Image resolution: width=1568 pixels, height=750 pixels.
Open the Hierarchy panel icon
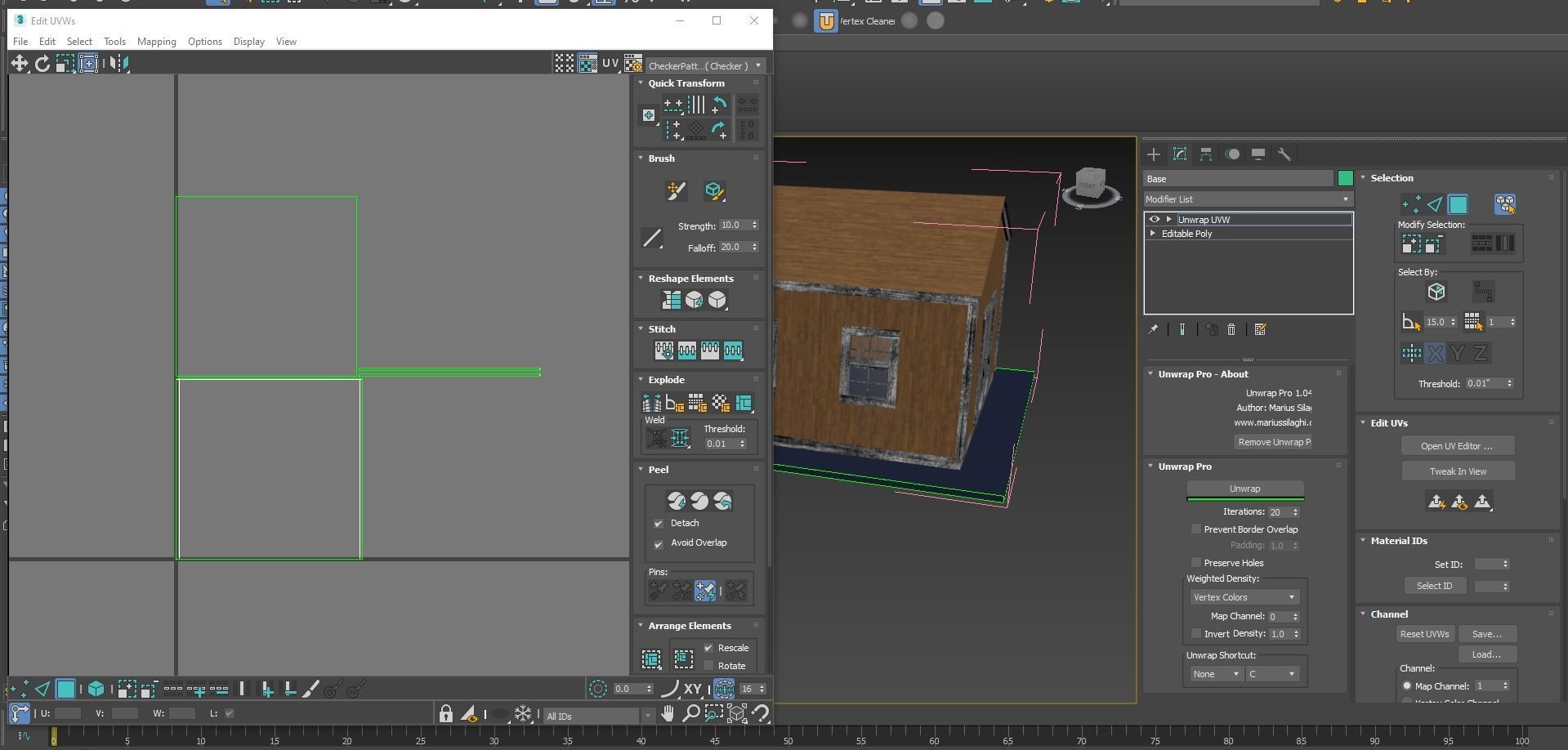click(x=1206, y=154)
